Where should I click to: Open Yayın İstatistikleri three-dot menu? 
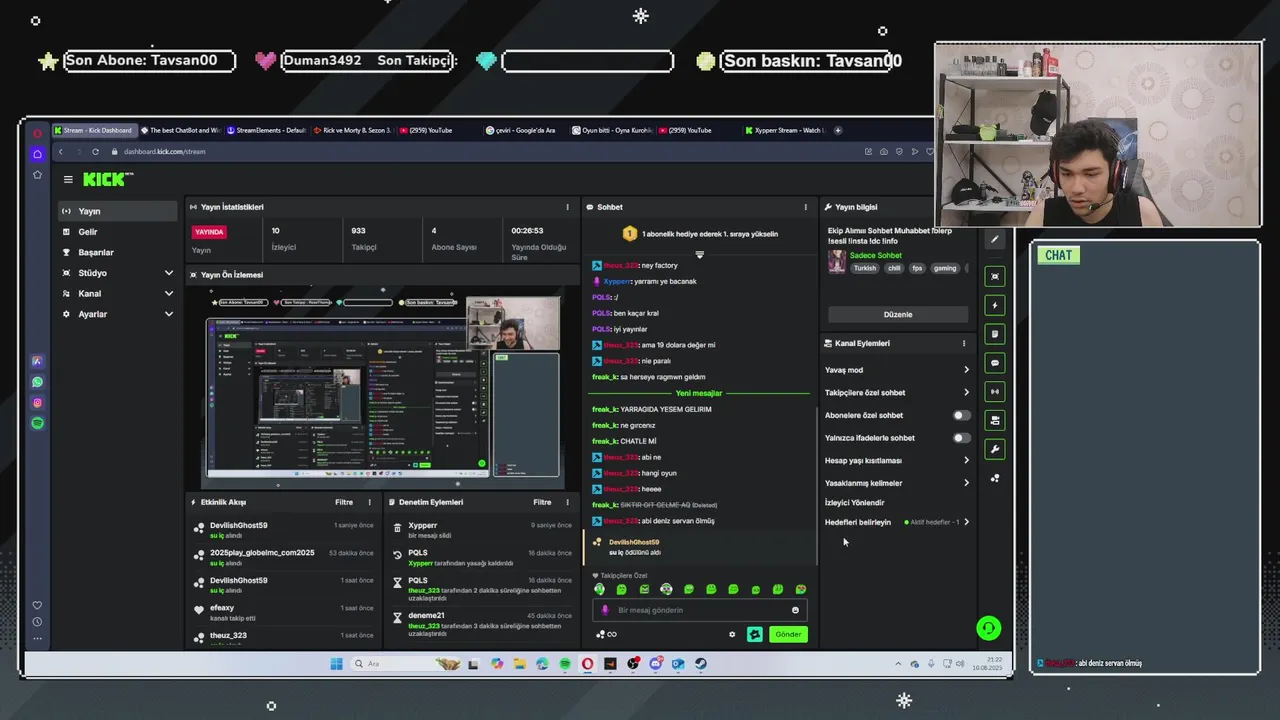click(567, 207)
